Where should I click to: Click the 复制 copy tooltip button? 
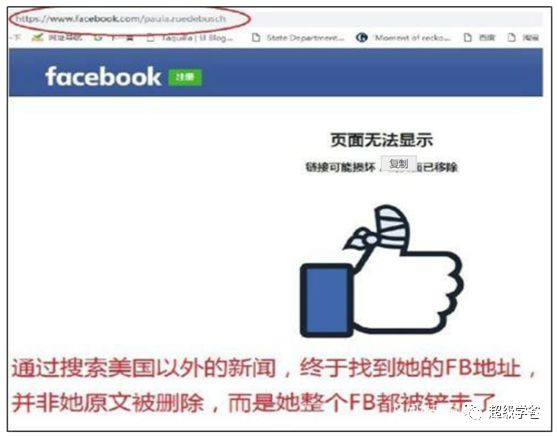(x=399, y=164)
